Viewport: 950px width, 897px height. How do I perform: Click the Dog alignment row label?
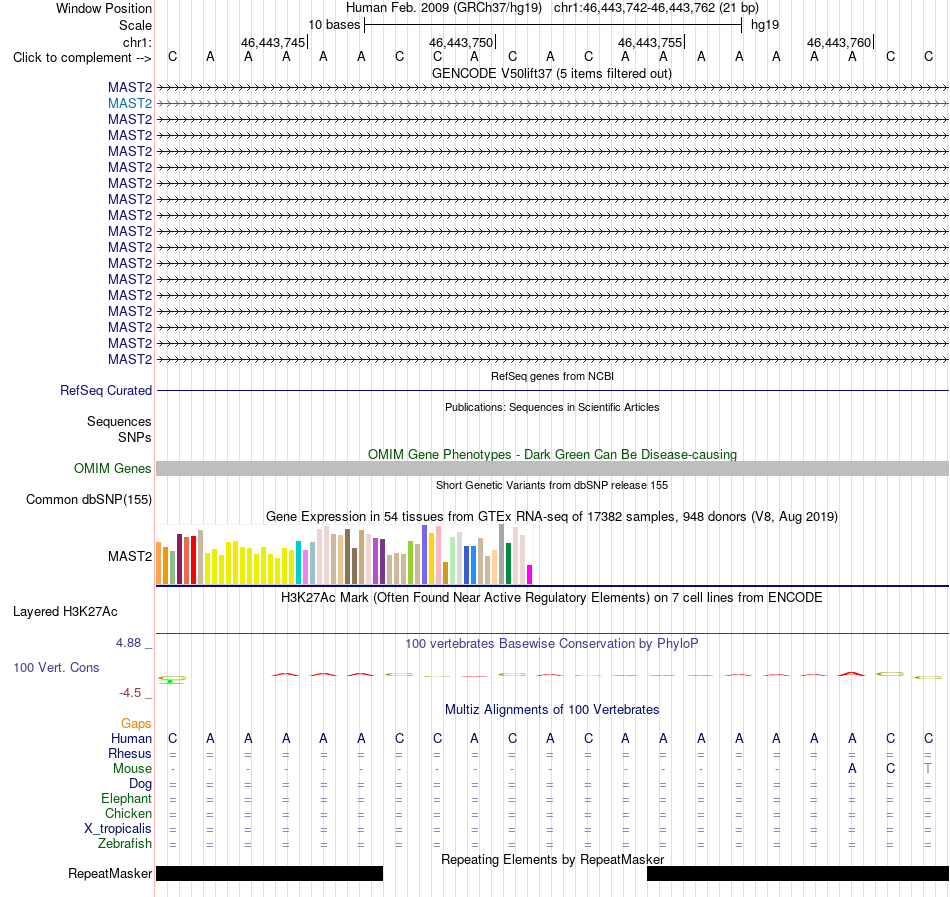[140, 784]
